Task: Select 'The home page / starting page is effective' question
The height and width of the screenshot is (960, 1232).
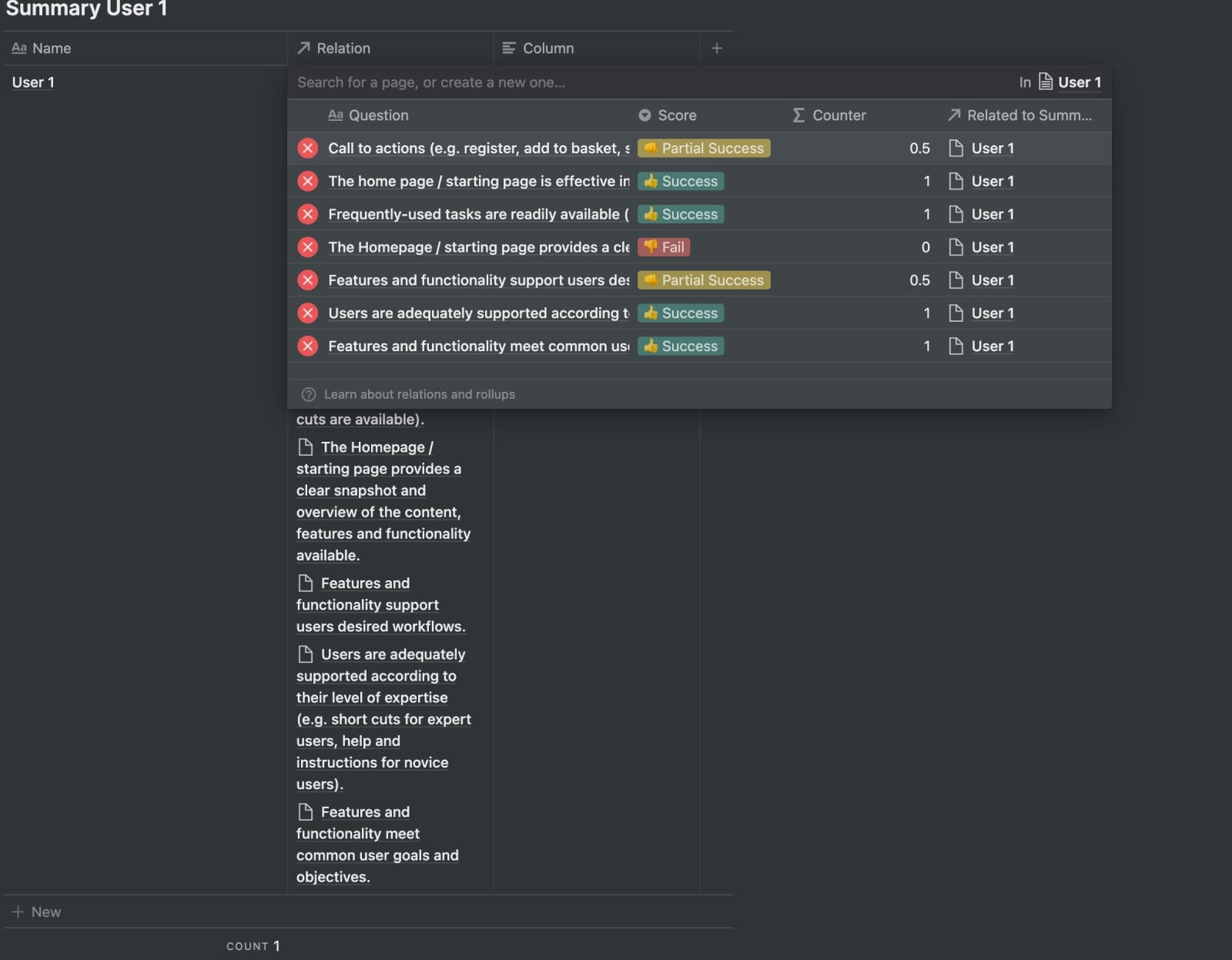Action: pos(479,182)
